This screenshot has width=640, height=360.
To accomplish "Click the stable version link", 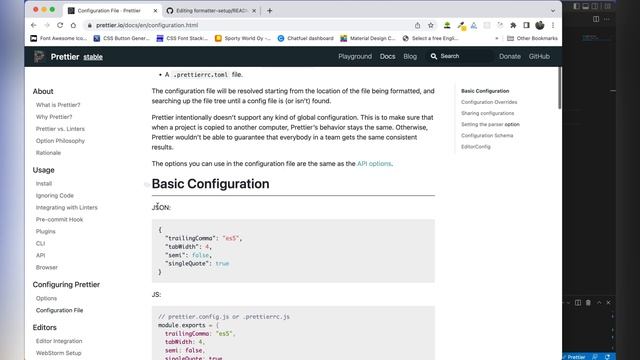I will coord(93,57).
